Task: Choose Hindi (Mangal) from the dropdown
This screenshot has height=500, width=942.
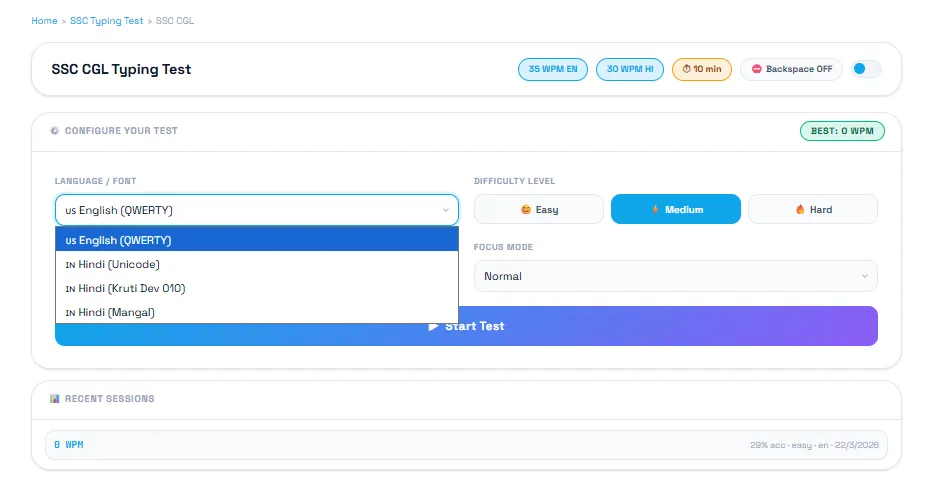Action: (x=256, y=312)
